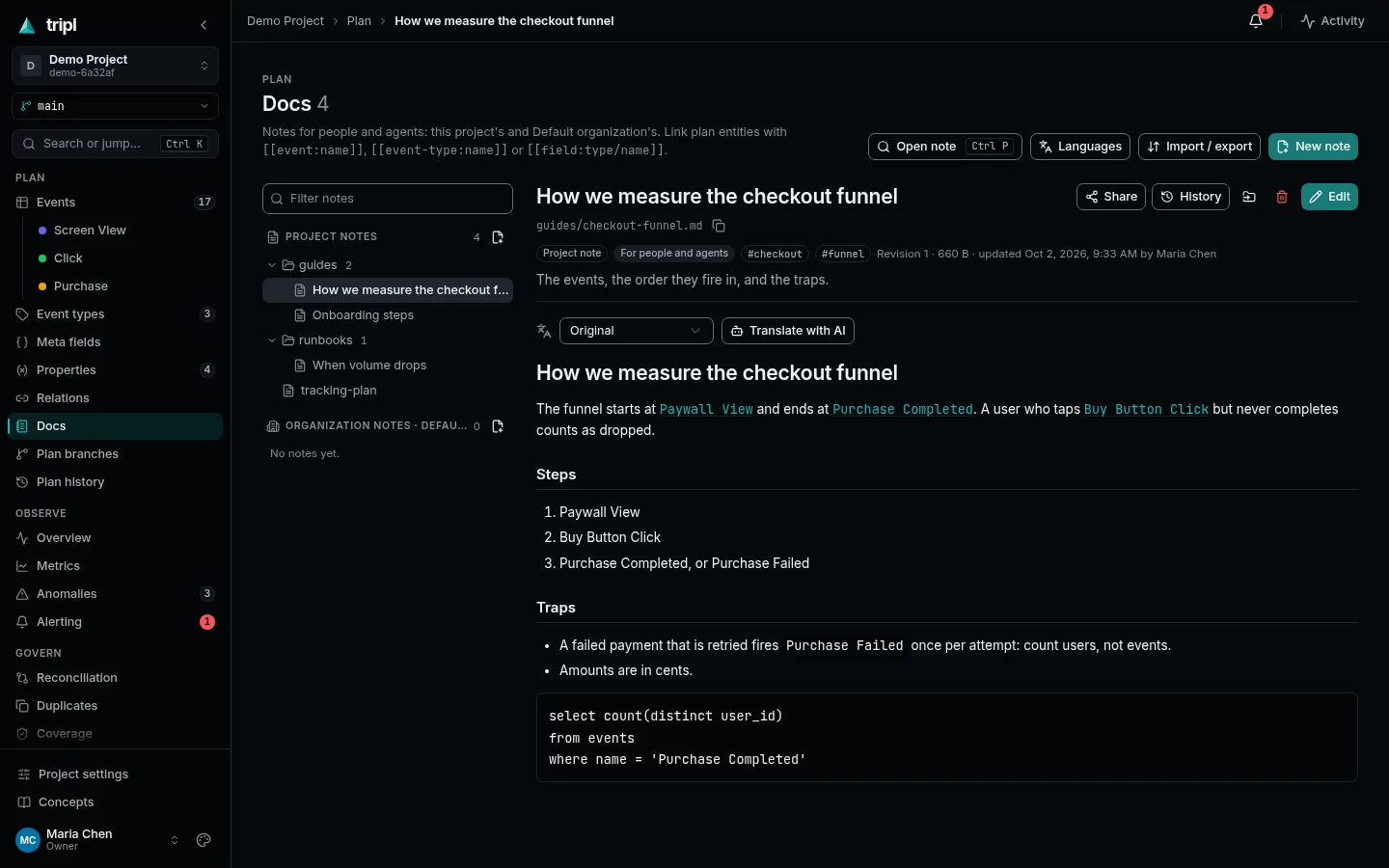Image resolution: width=1389 pixels, height=868 pixels.
Task: Click the #checkout tag
Action: [775, 254]
